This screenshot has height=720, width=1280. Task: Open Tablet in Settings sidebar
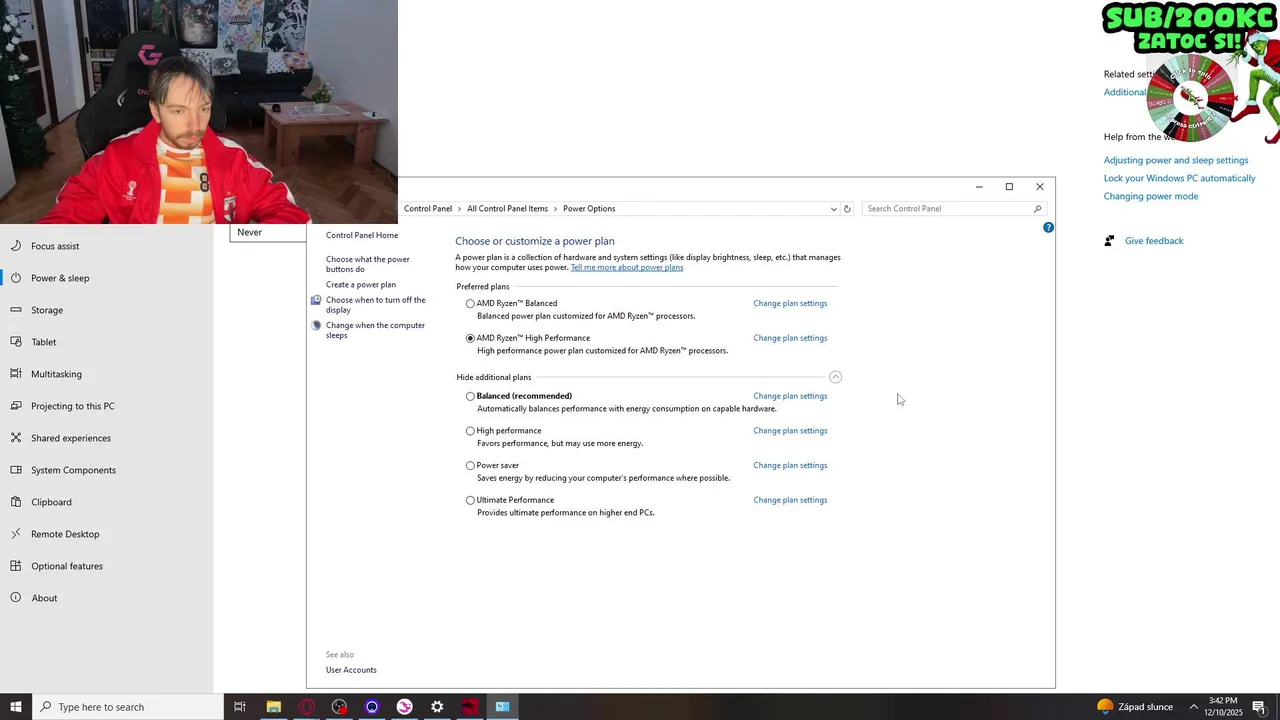tap(106, 342)
